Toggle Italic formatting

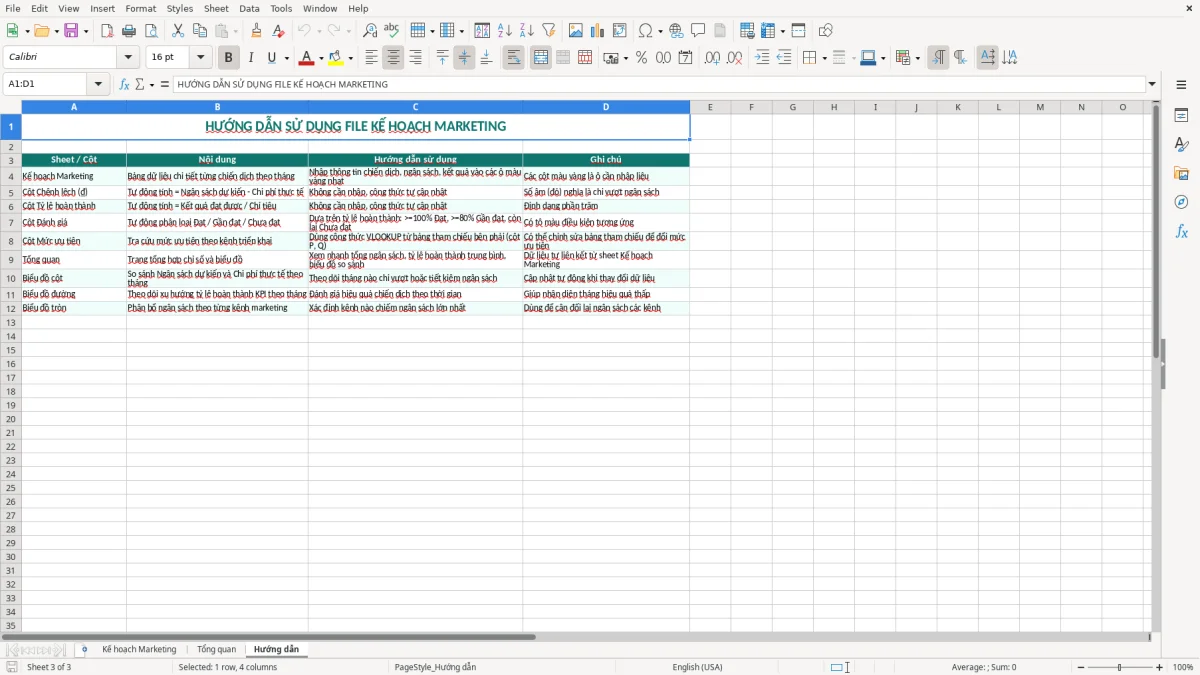coord(250,58)
